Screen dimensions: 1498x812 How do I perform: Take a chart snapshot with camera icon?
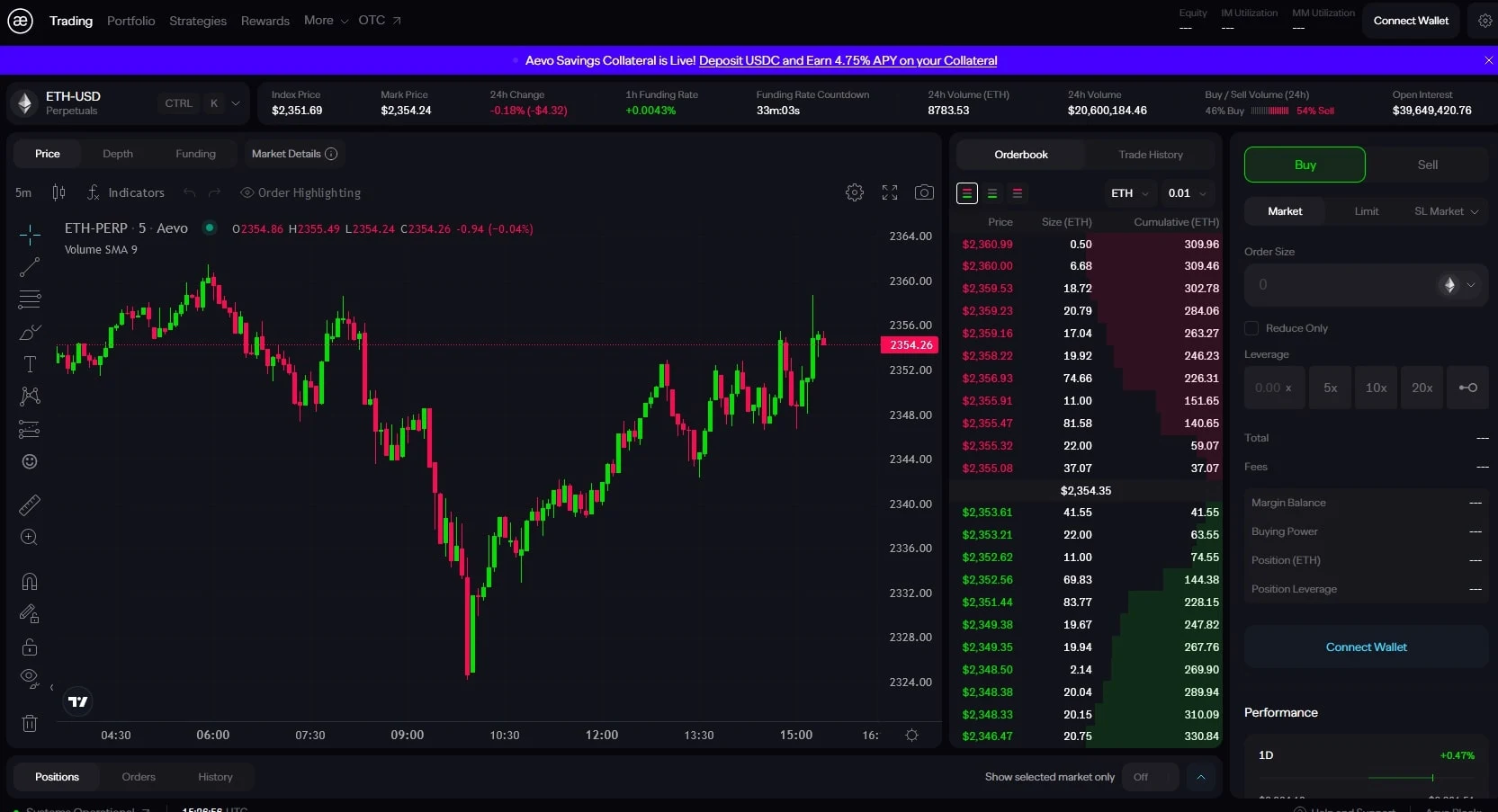click(x=924, y=192)
